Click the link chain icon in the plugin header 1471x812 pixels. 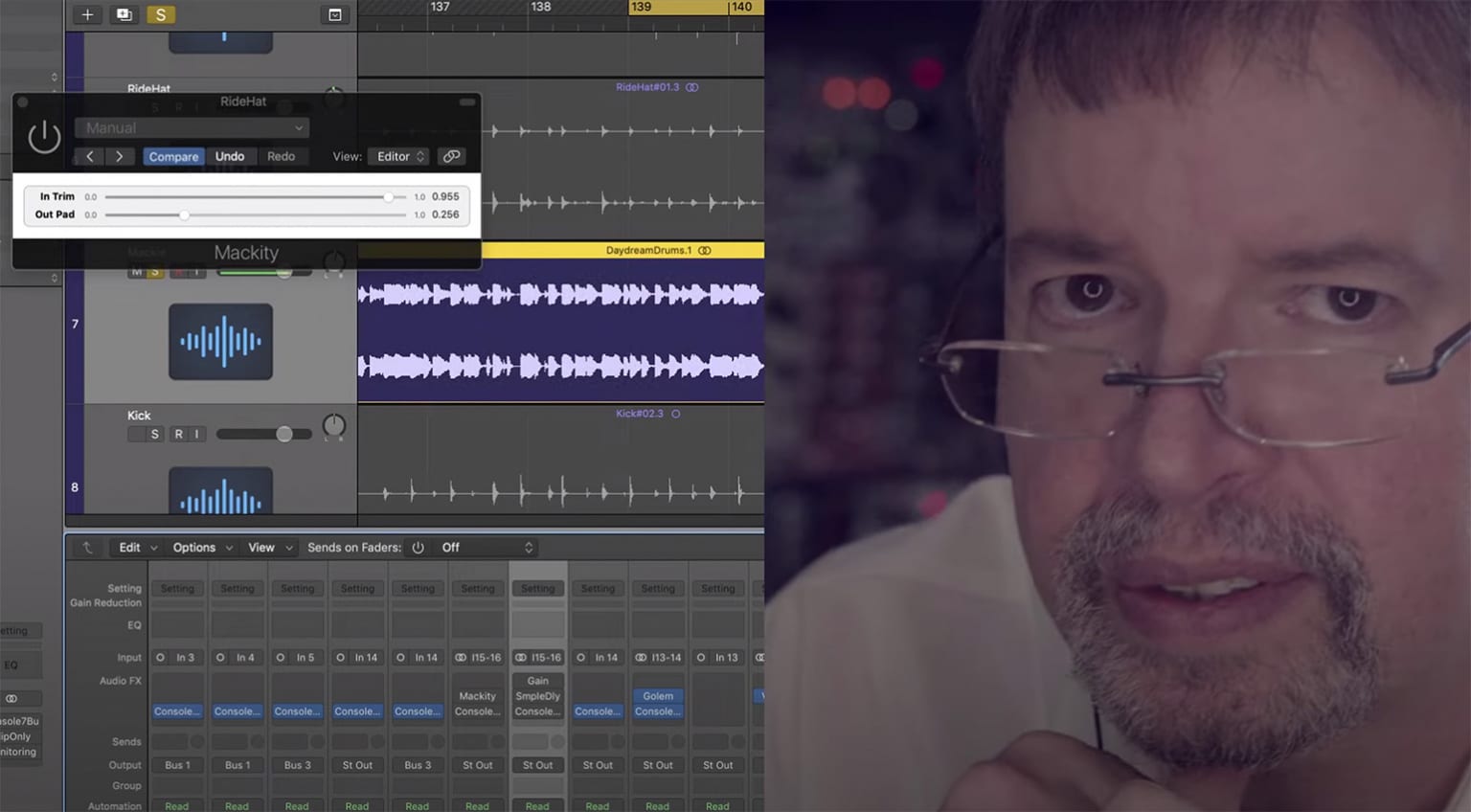pyautogui.click(x=451, y=155)
